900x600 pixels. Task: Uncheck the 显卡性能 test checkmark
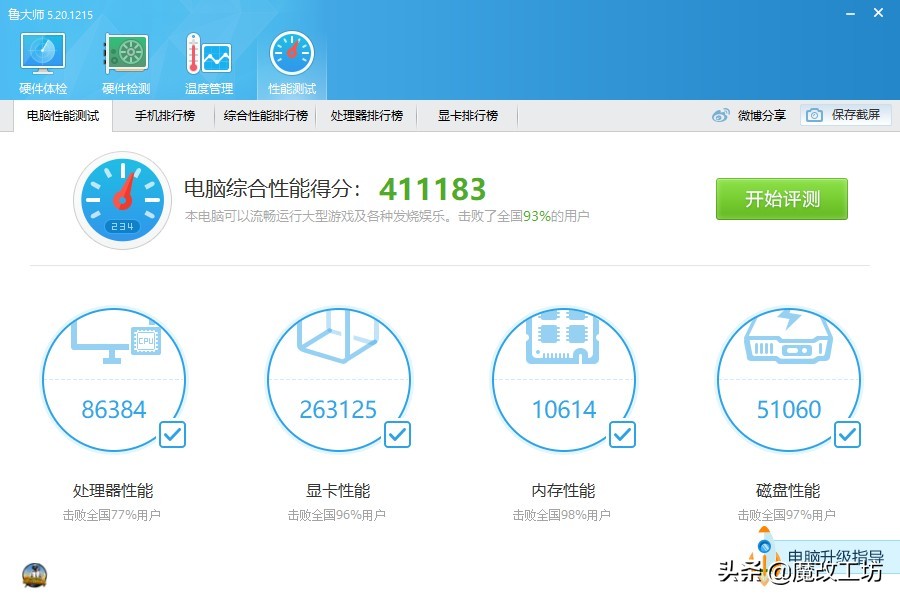tap(396, 434)
